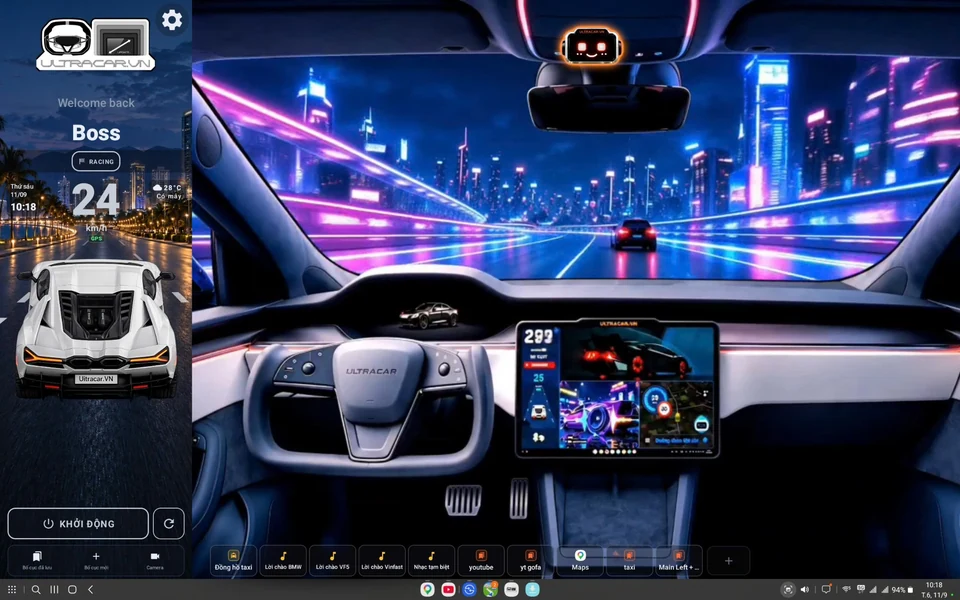This screenshot has width=960, height=600.
Task: Tap the RACING mode button
Action: (96, 162)
